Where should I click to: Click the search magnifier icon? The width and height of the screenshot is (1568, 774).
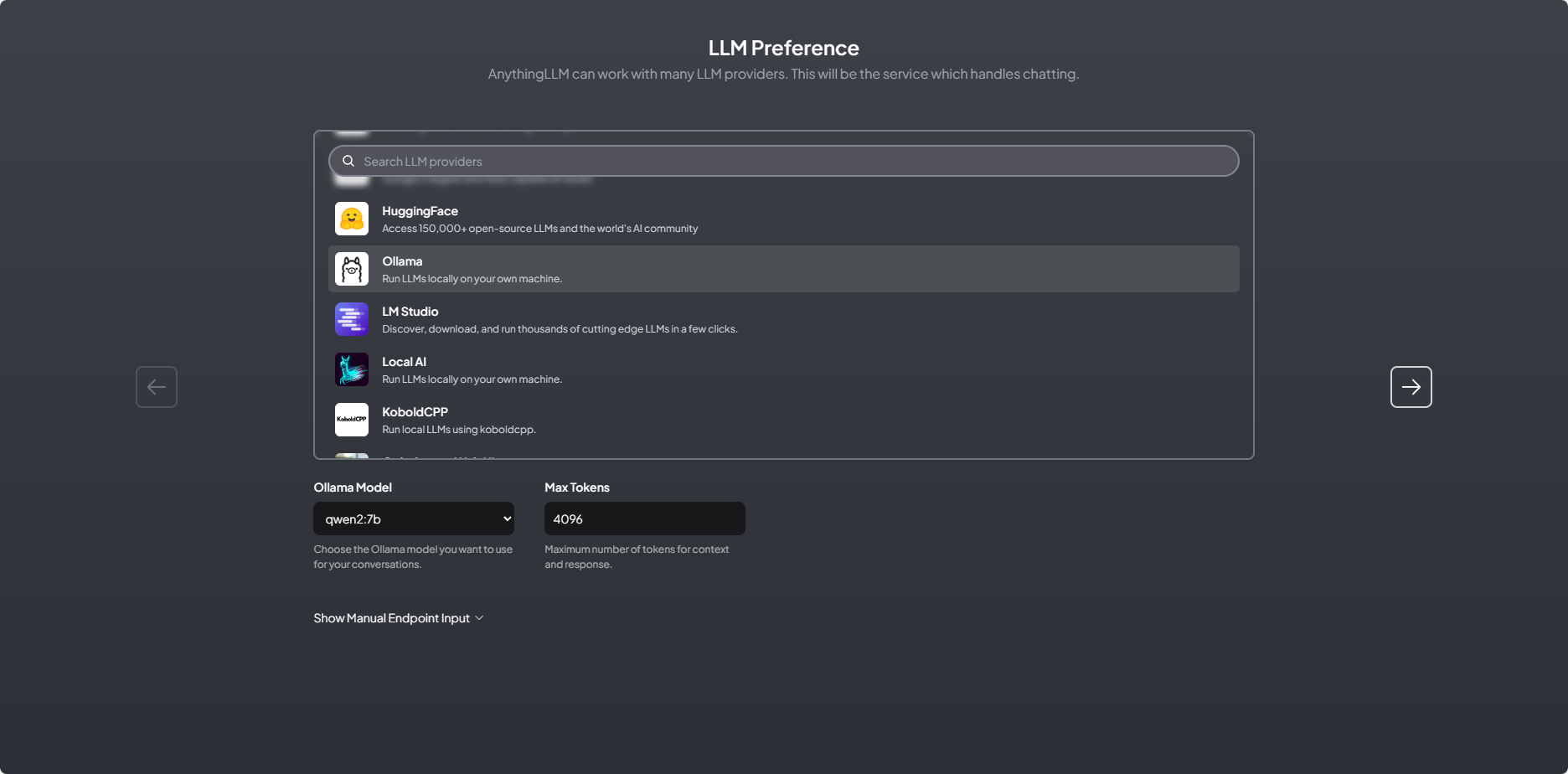(348, 161)
